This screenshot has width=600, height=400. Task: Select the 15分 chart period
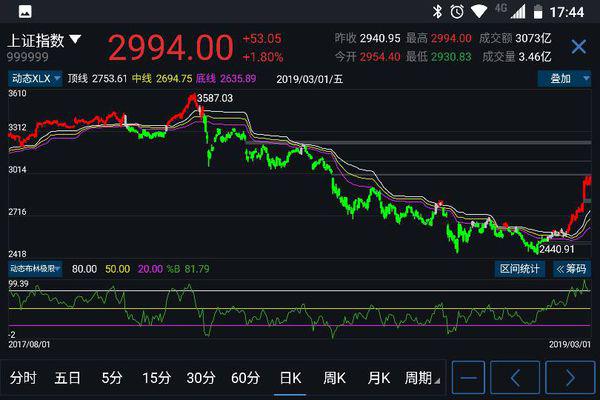[x=156, y=378]
